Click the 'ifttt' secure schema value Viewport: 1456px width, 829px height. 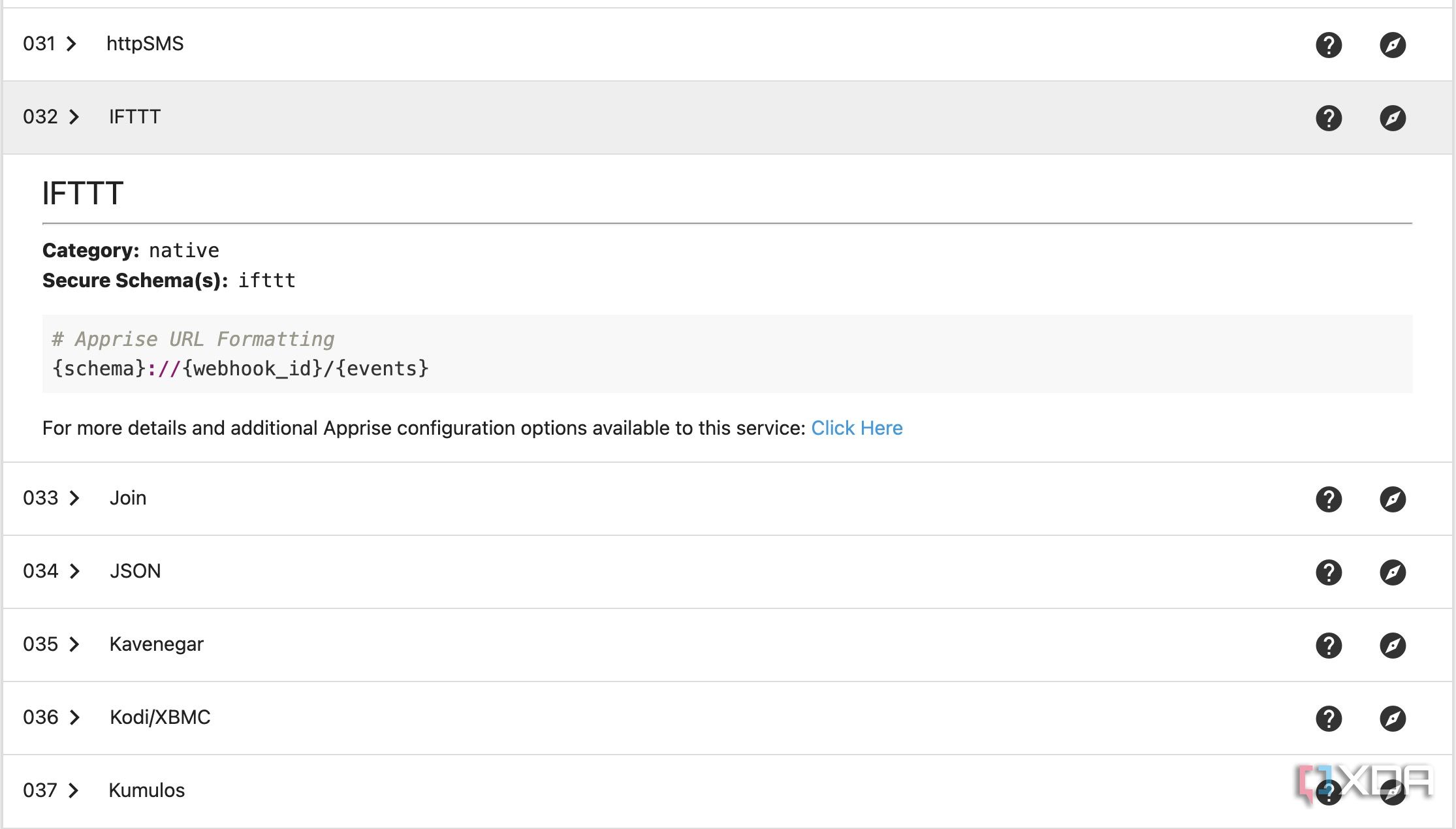[267, 281]
